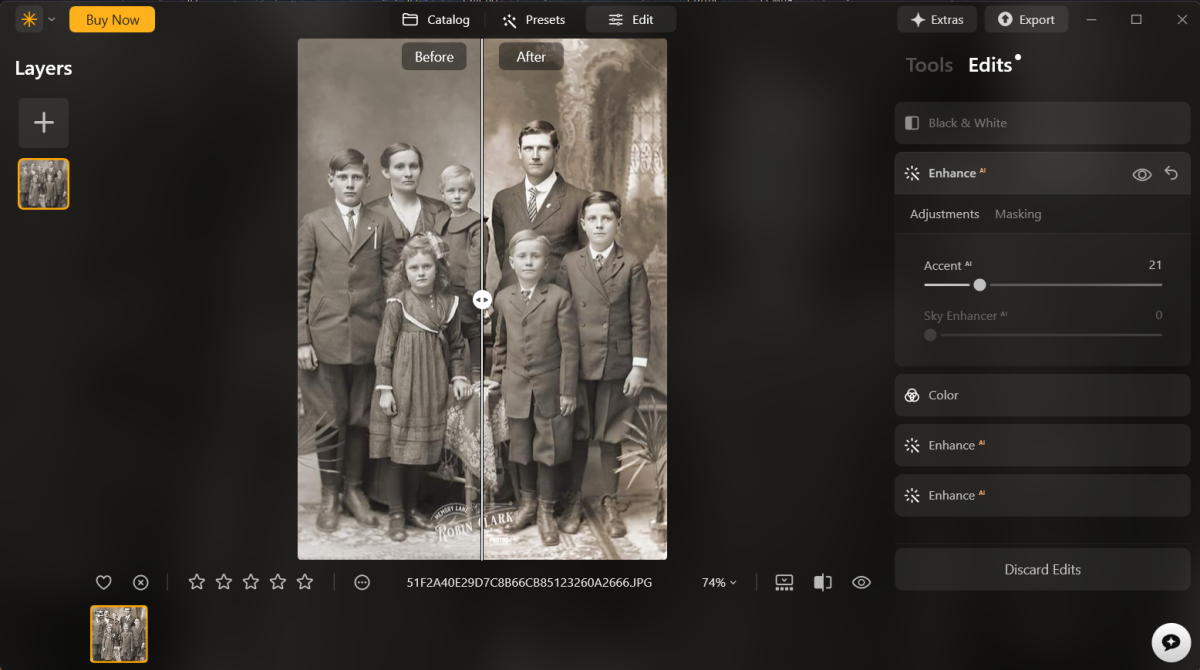Open the 74% zoom level dropdown
Screen dimensions: 1200x670
[719, 582]
